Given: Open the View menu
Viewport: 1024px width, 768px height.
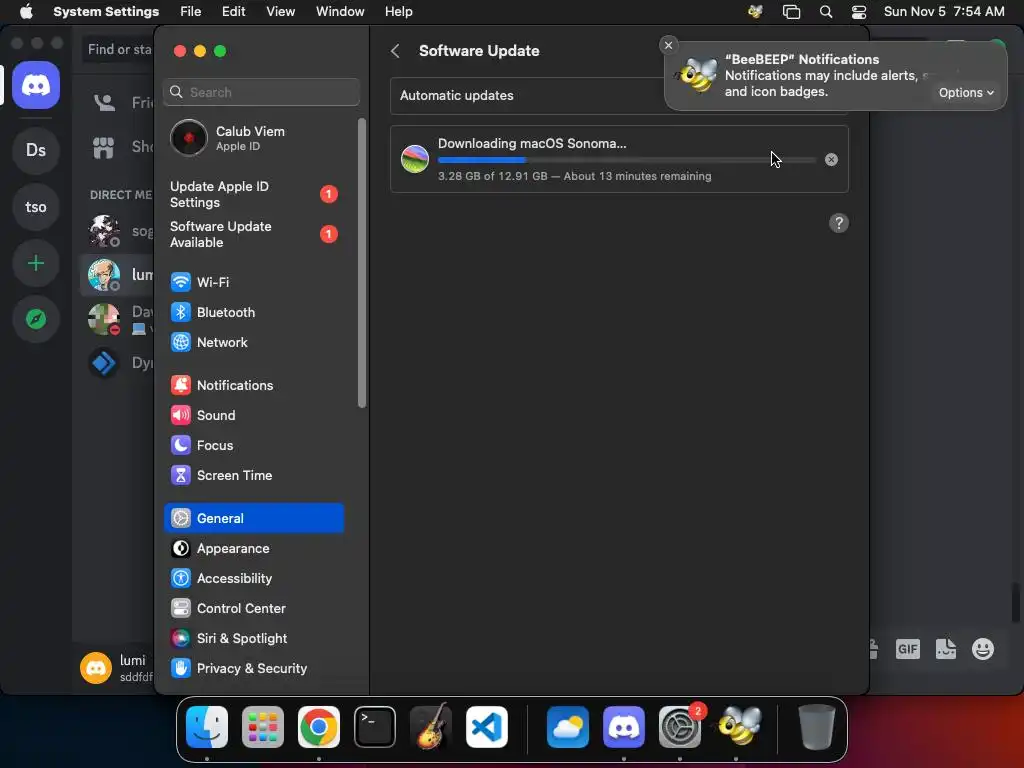Looking at the screenshot, I should click(280, 12).
